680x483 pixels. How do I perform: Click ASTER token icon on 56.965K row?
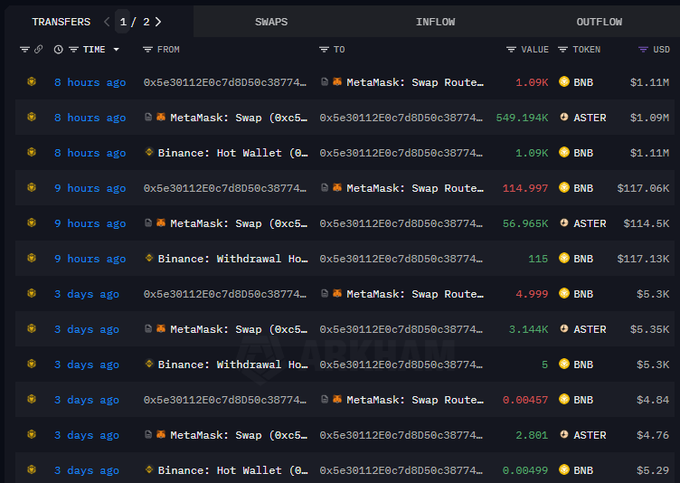click(564, 222)
